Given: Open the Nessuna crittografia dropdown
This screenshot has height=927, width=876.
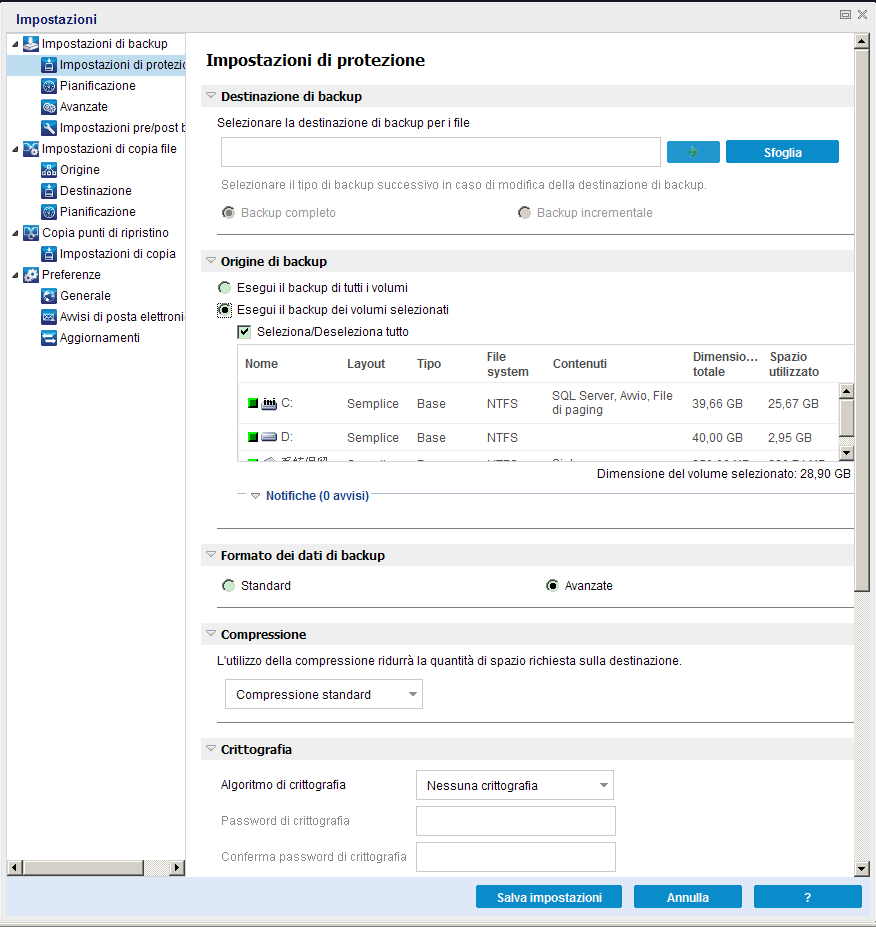Looking at the screenshot, I should coord(514,785).
